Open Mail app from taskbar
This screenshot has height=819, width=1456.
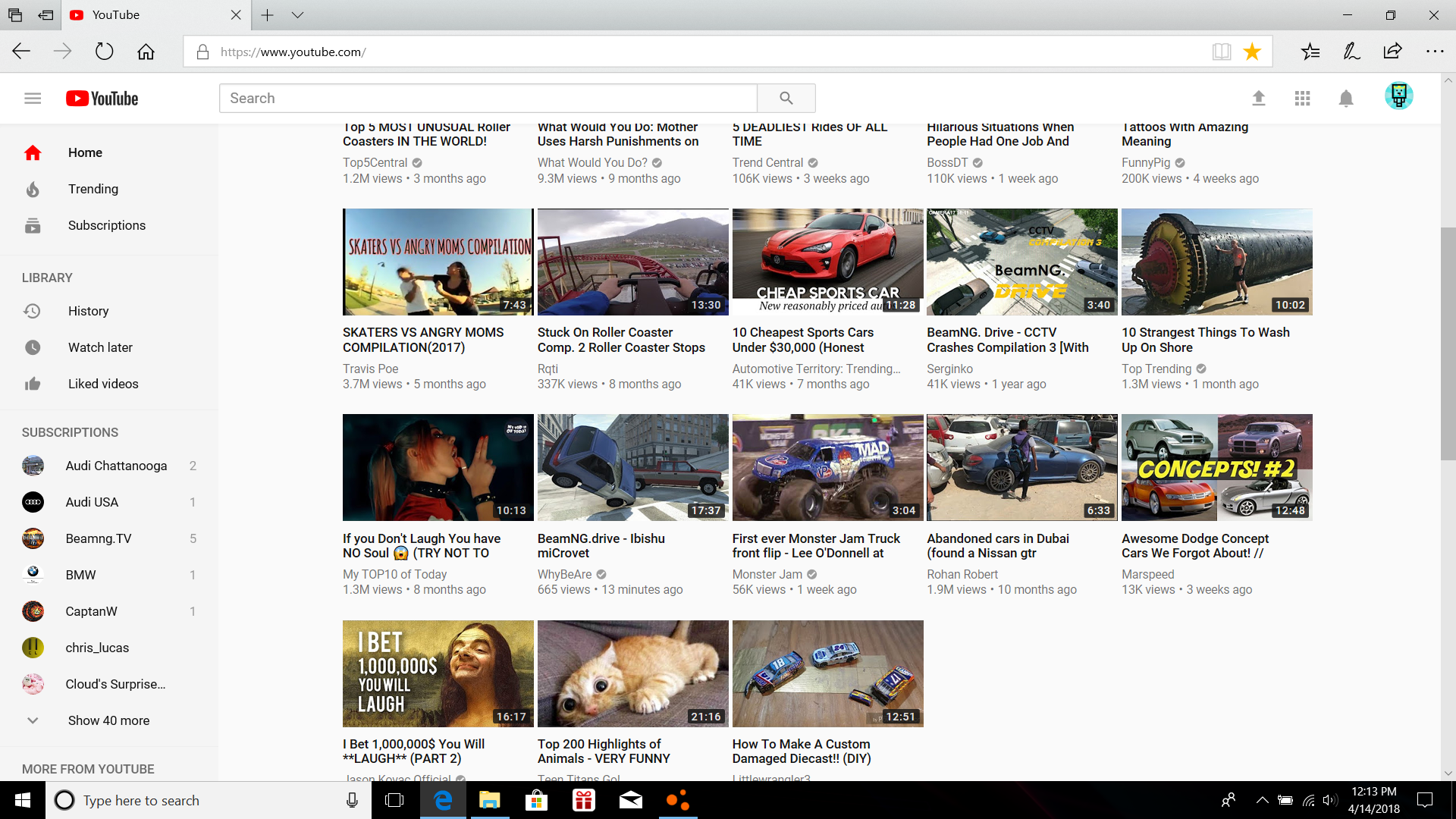[631, 801]
